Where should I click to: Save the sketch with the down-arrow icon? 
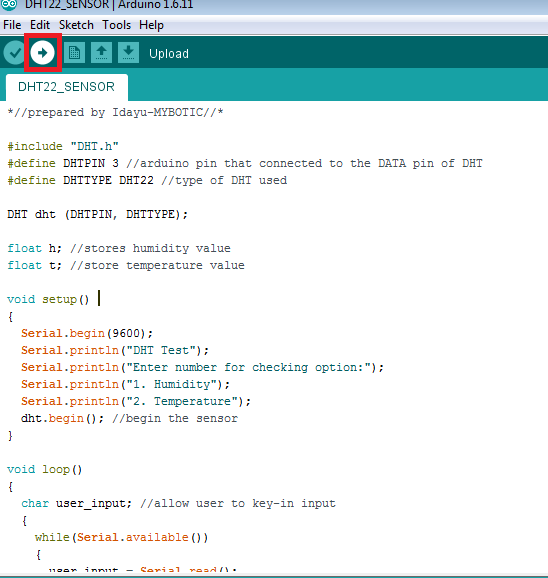[128, 53]
